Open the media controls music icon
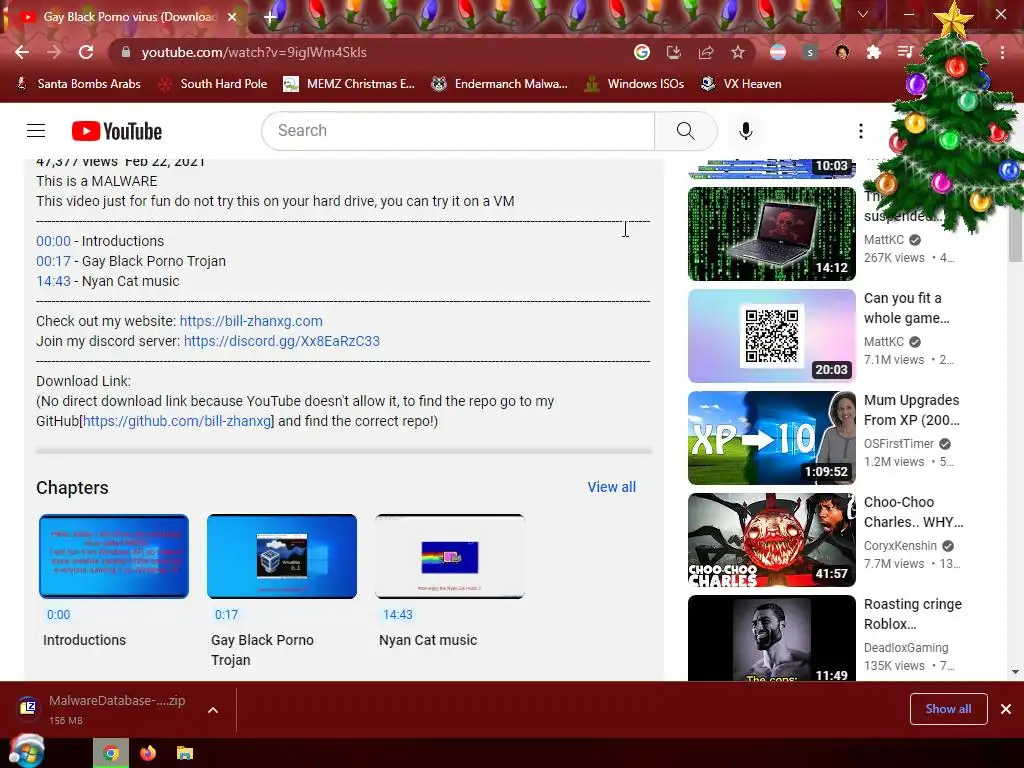Viewport: 1024px width, 768px height. (905, 52)
